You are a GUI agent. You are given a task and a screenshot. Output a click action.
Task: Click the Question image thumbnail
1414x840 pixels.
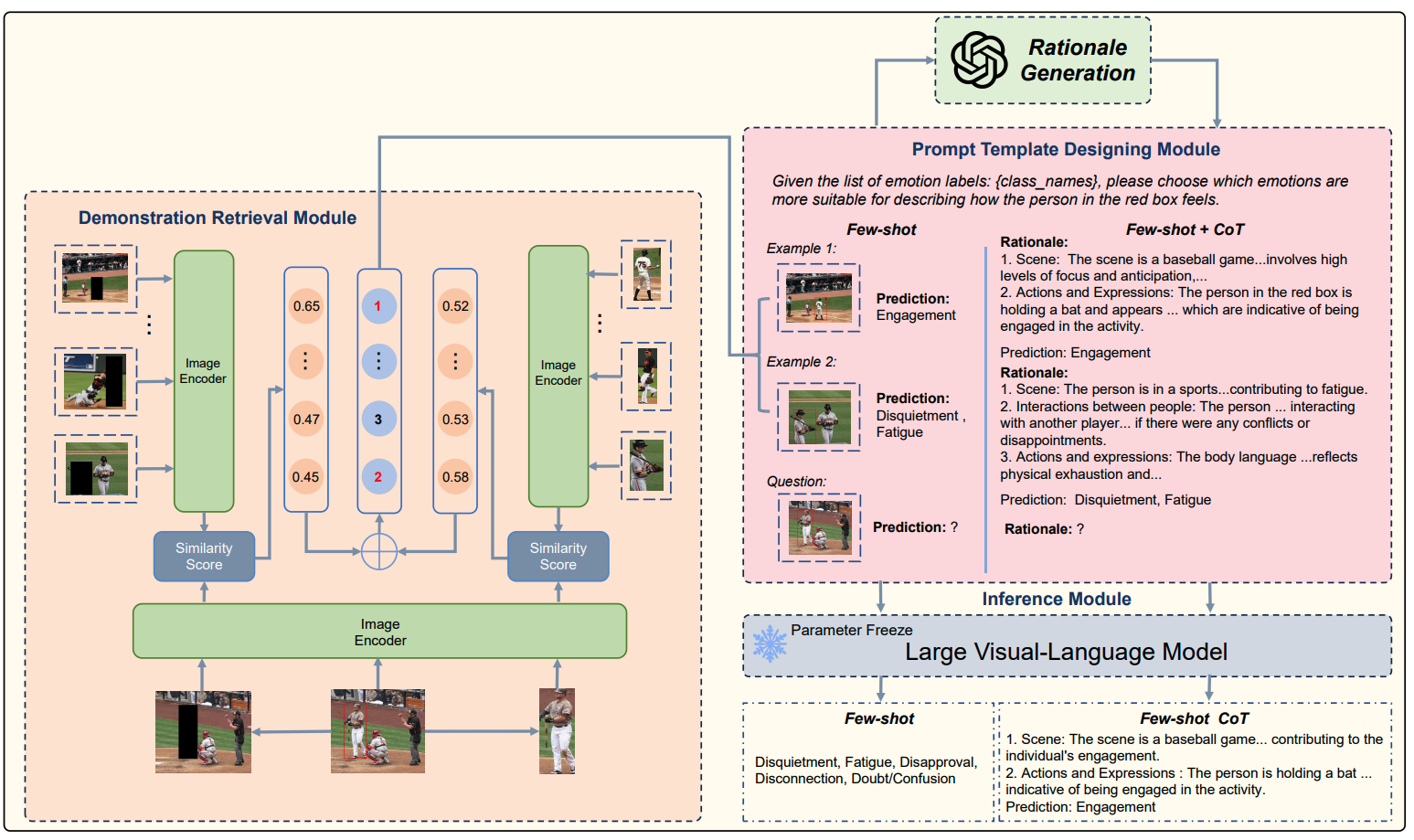tap(820, 527)
